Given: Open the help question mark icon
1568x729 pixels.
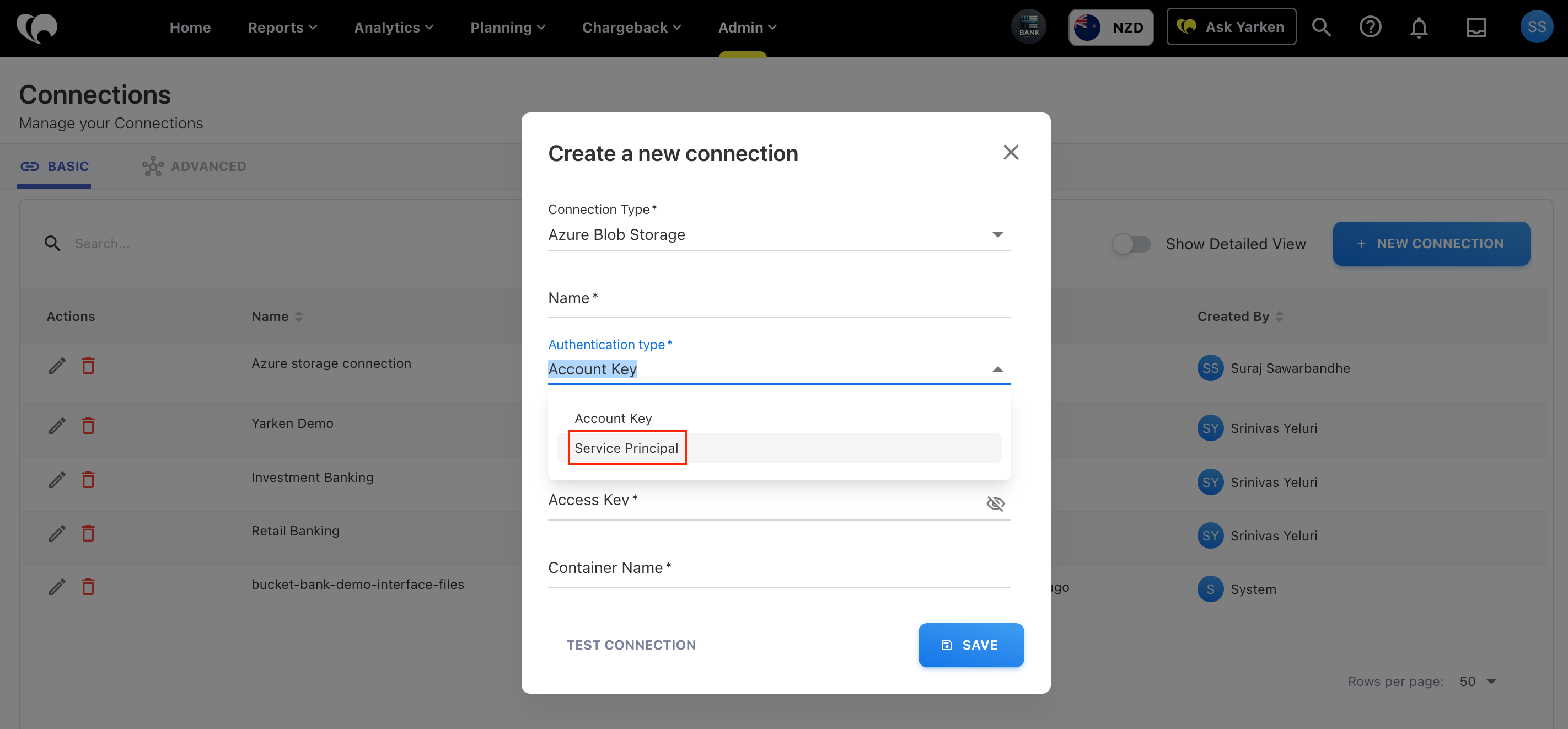Looking at the screenshot, I should pos(1370,28).
